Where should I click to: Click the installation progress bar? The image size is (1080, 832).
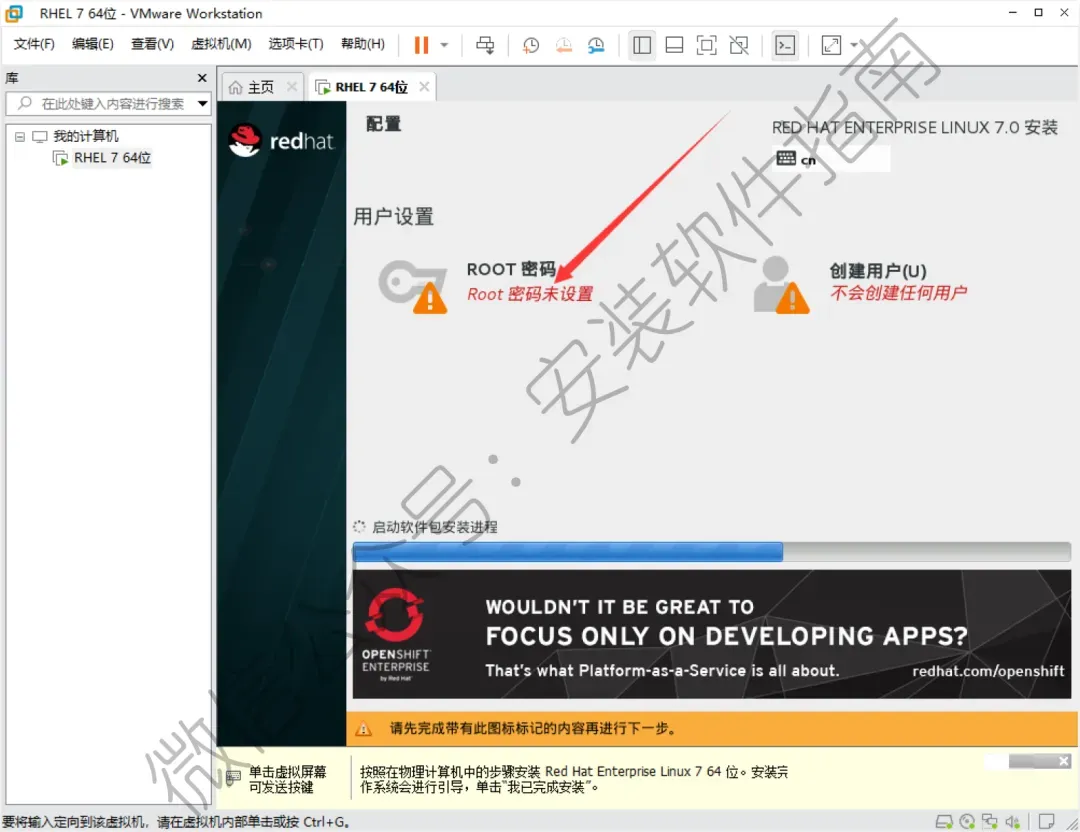(x=712, y=552)
